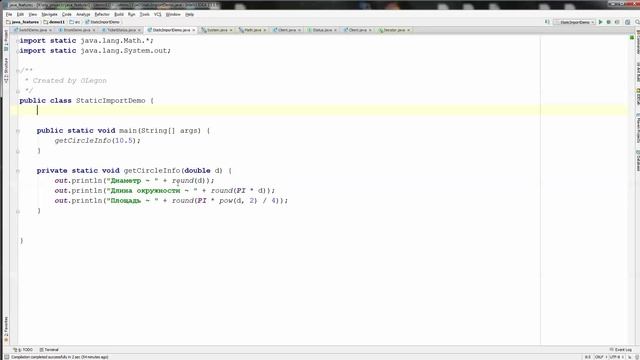Run the StaticImportDemo configuration

(600, 22)
